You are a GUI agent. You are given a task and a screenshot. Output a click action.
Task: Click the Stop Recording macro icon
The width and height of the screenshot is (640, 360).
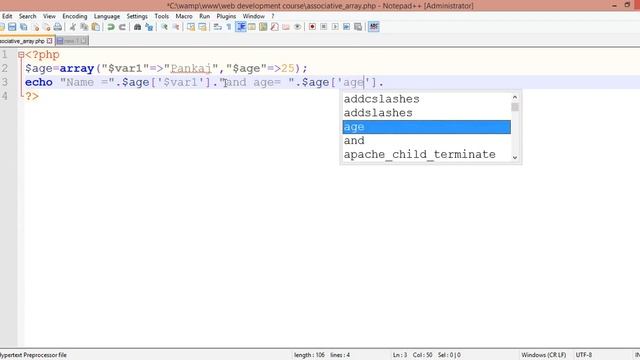(x=324, y=27)
